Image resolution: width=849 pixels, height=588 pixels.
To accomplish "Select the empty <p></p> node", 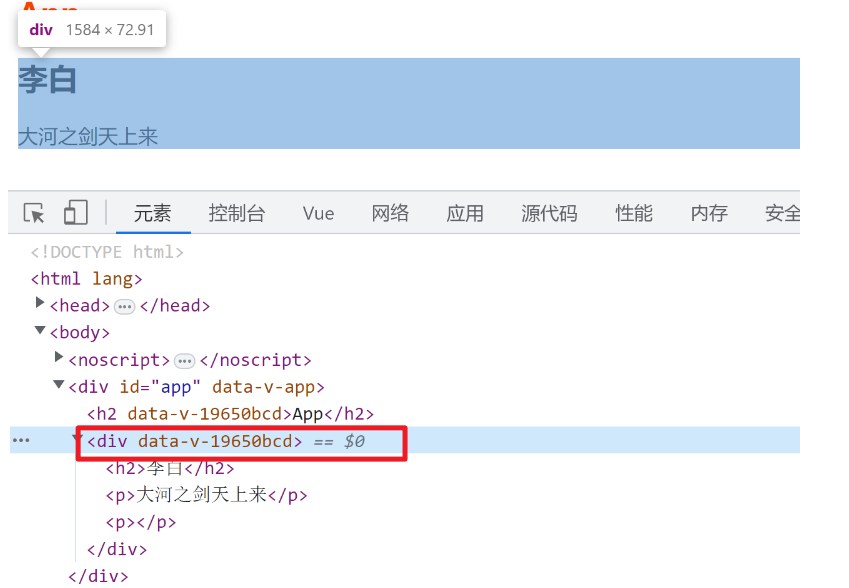I will tap(141, 522).
